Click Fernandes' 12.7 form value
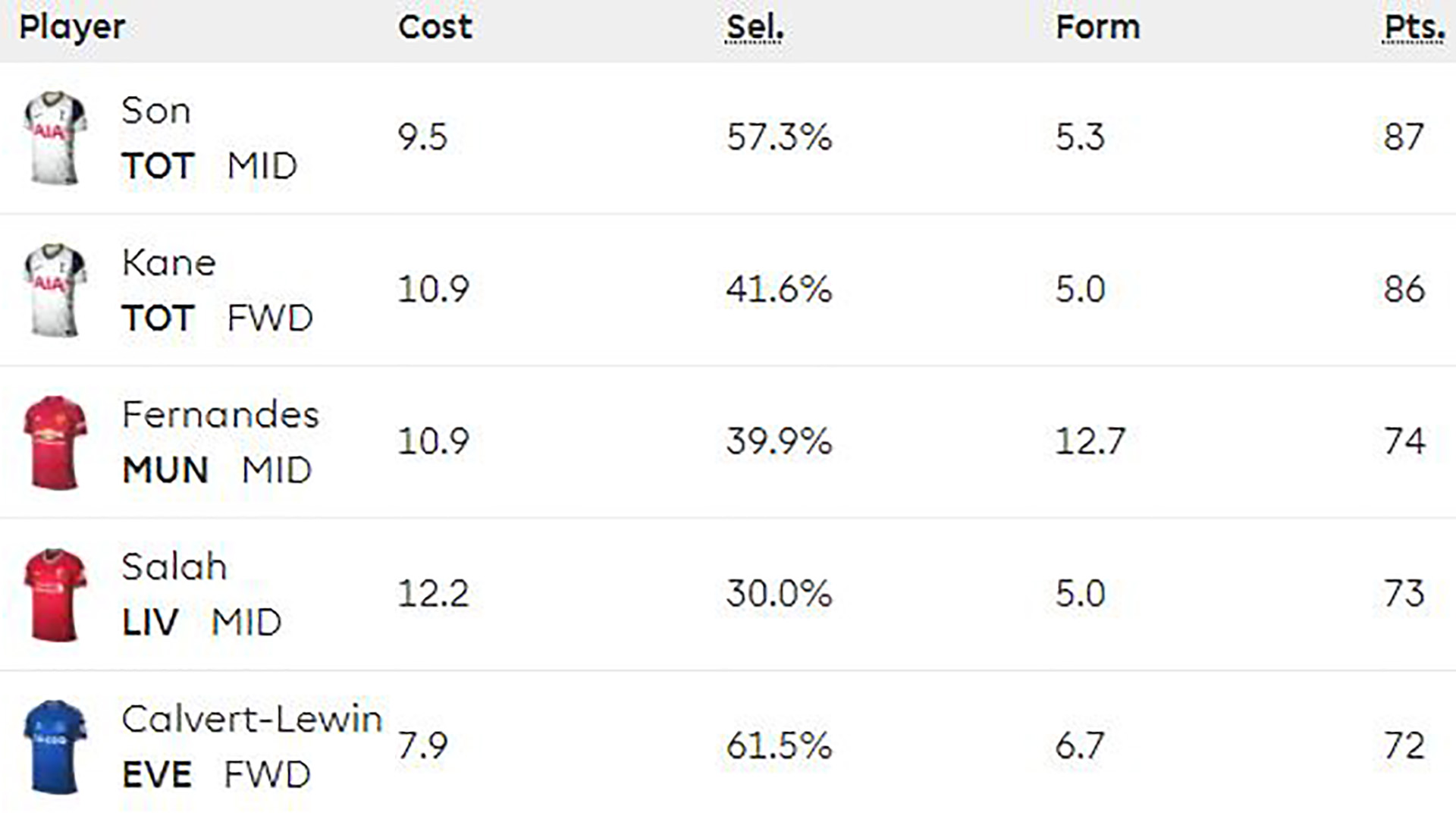 point(1090,441)
